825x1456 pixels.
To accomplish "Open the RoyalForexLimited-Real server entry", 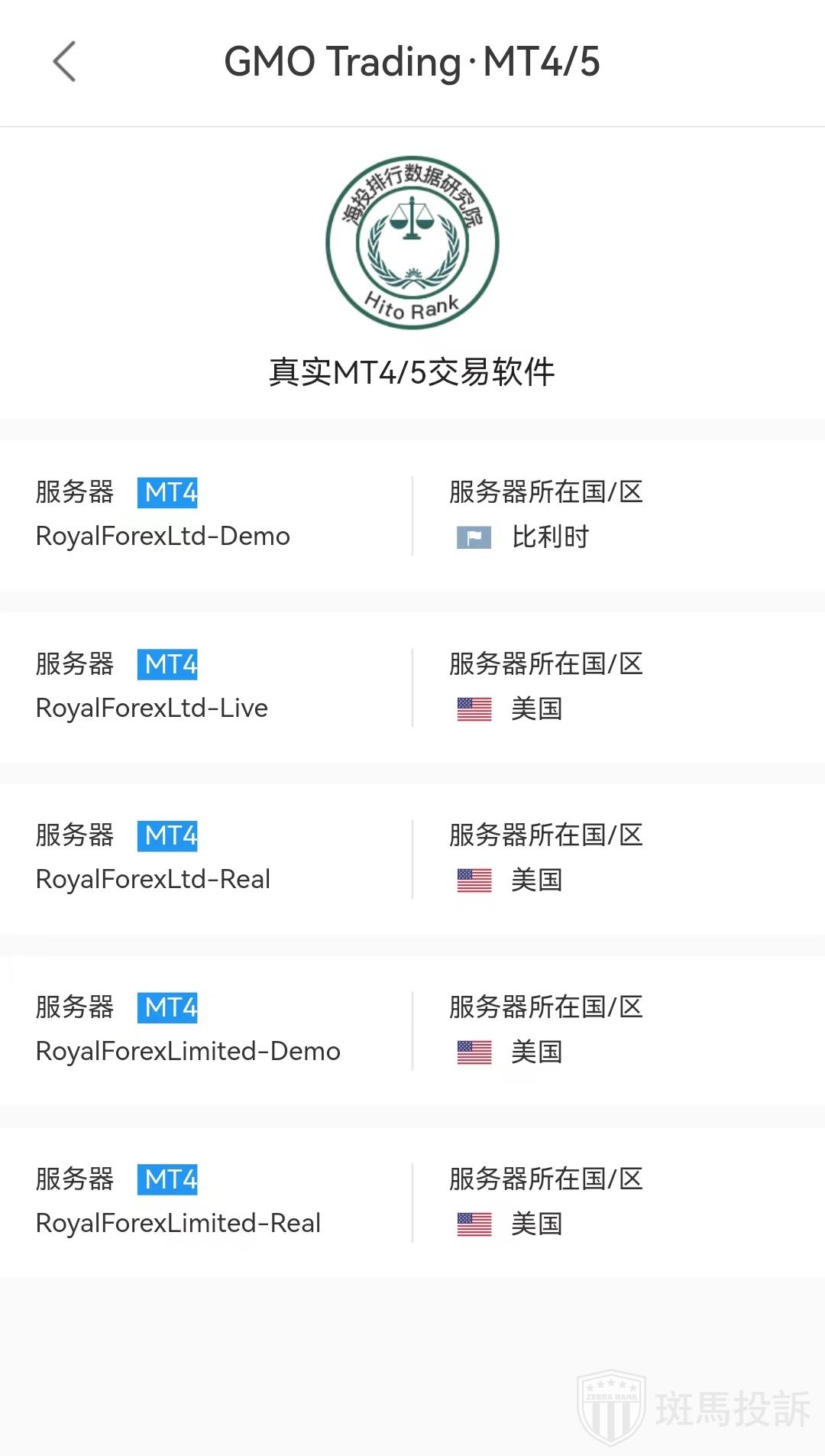I will pyautogui.click(x=178, y=1224).
